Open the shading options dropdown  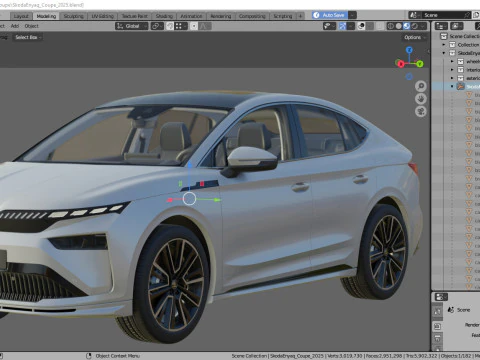coord(423,26)
